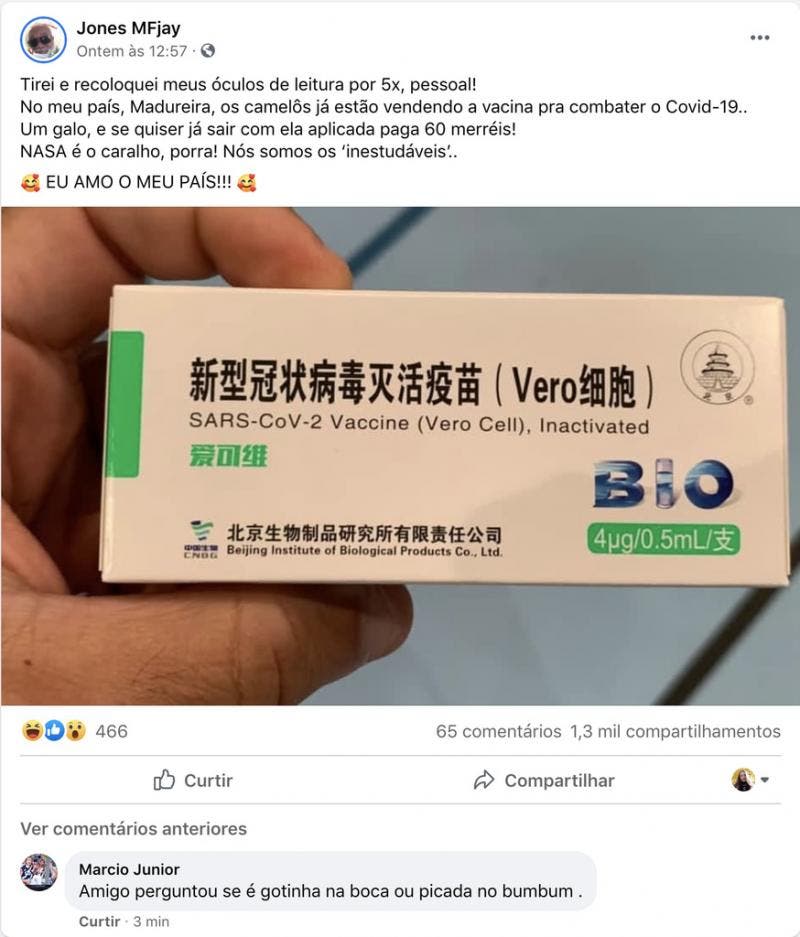Click the Curtir button on the post
The height and width of the screenshot is (937, 800).
click(193, 780)
